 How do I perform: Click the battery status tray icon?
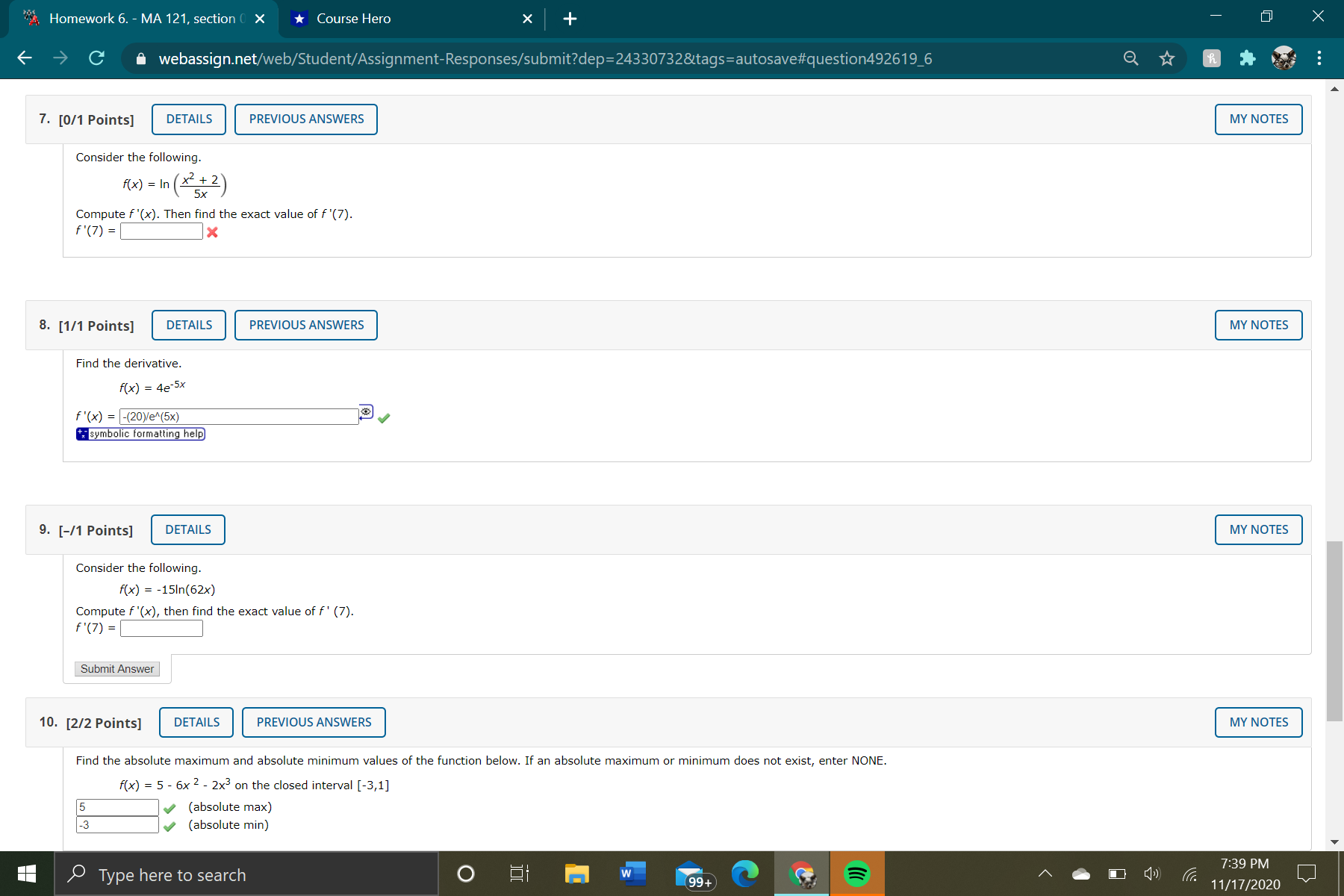click(1117, 874)
